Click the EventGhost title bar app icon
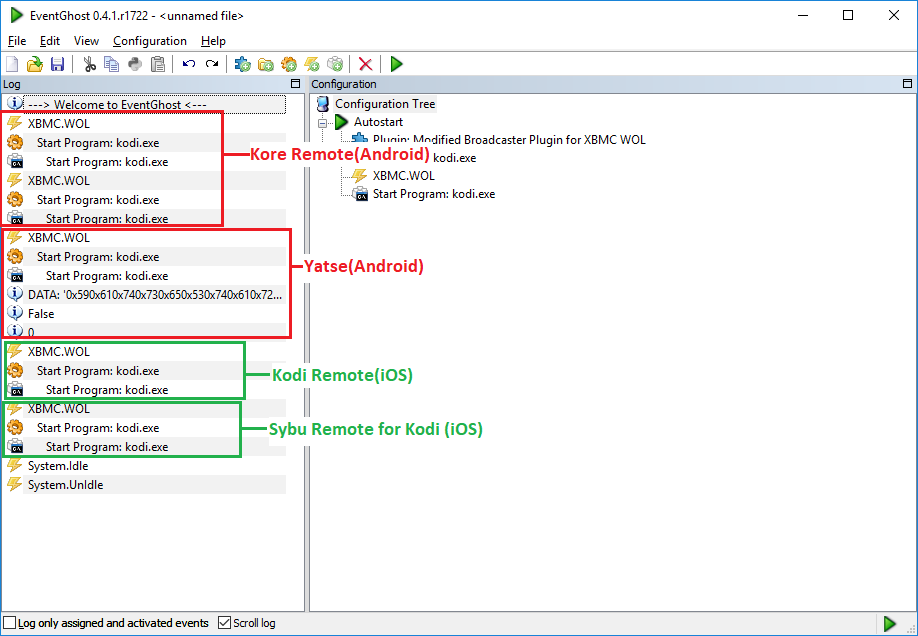This screenshot has width=918, height=636. coord(17,16)
